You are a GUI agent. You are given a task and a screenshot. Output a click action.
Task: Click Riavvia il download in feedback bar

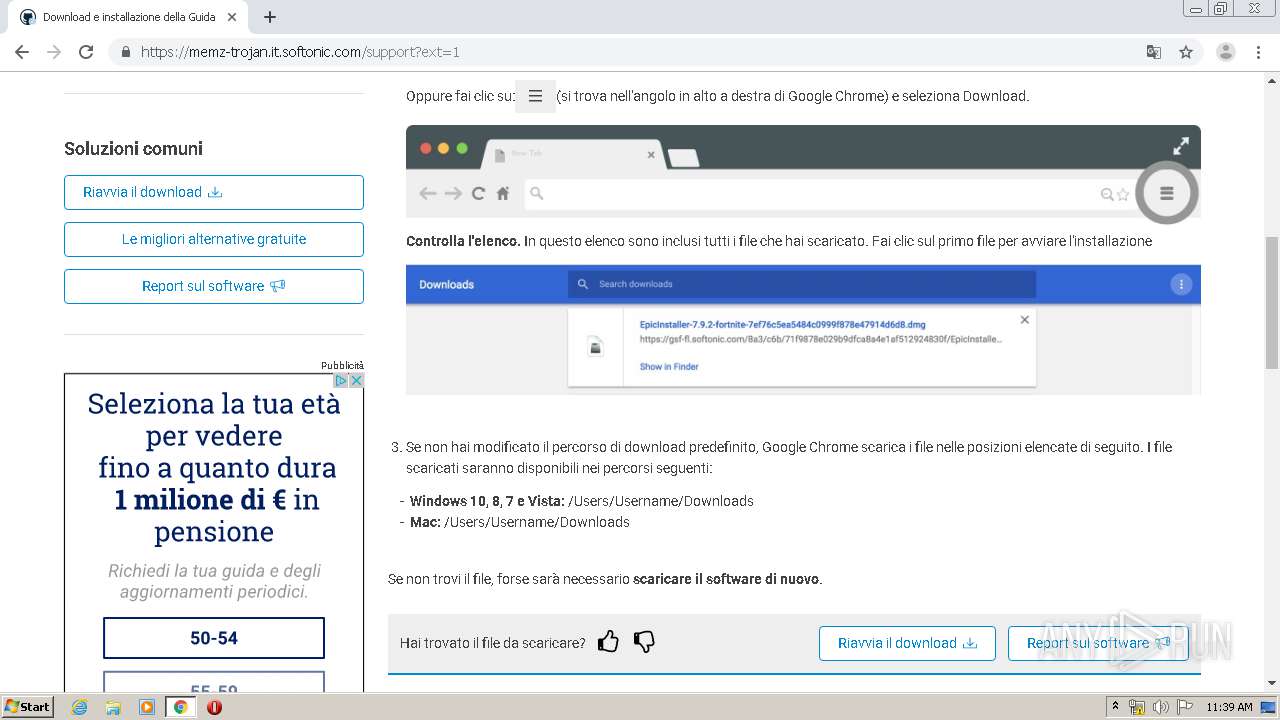(907, 643)
